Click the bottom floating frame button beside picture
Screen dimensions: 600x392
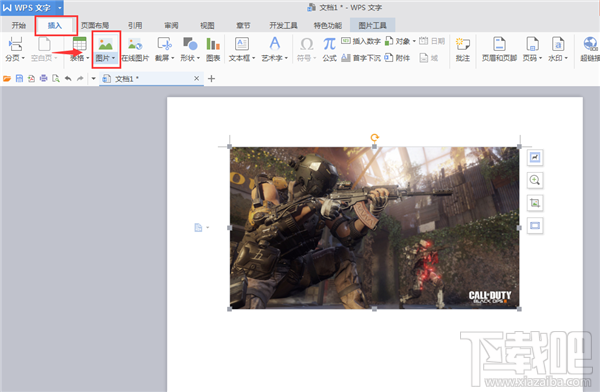[535, 225]
